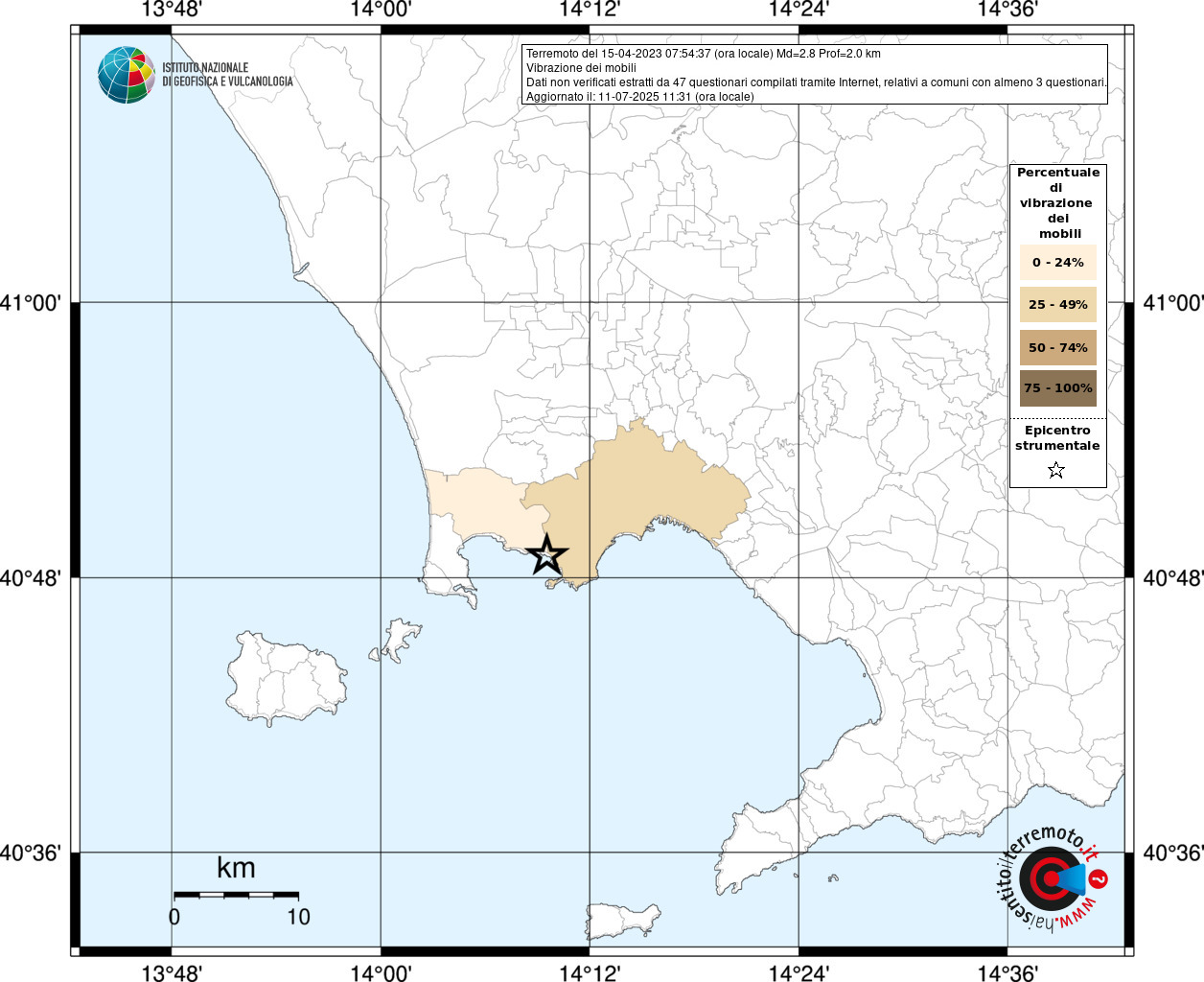Select the 75 - 100% legend swatch
Viewport: 1204px width, 982px height.
pos(1058,388)
